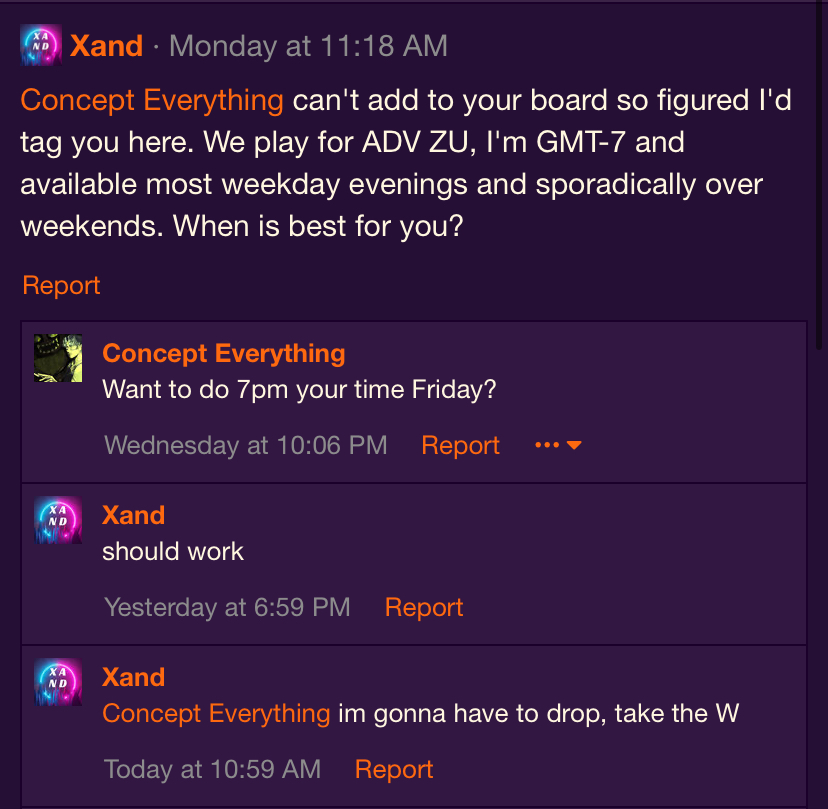The height and width of the screenshot is (809, 828).
Task: Click the Xand username above "should work"
Action: [x=133, y=515]
